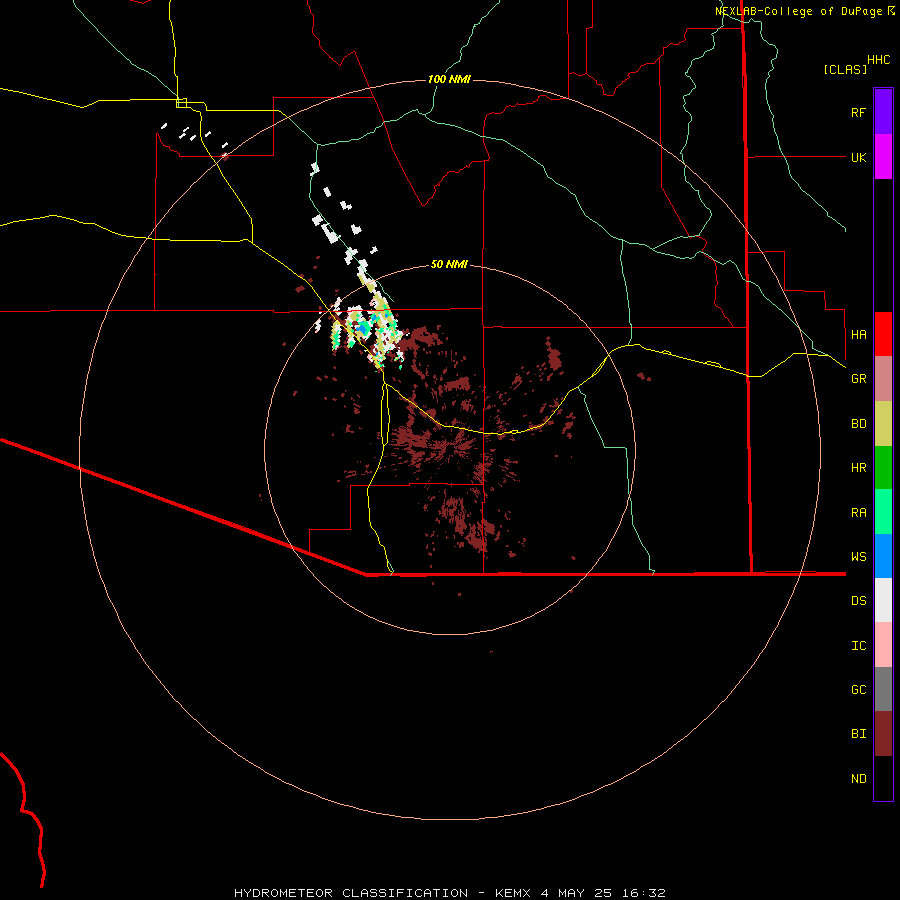Click the RF legend label

coord(858,112)
